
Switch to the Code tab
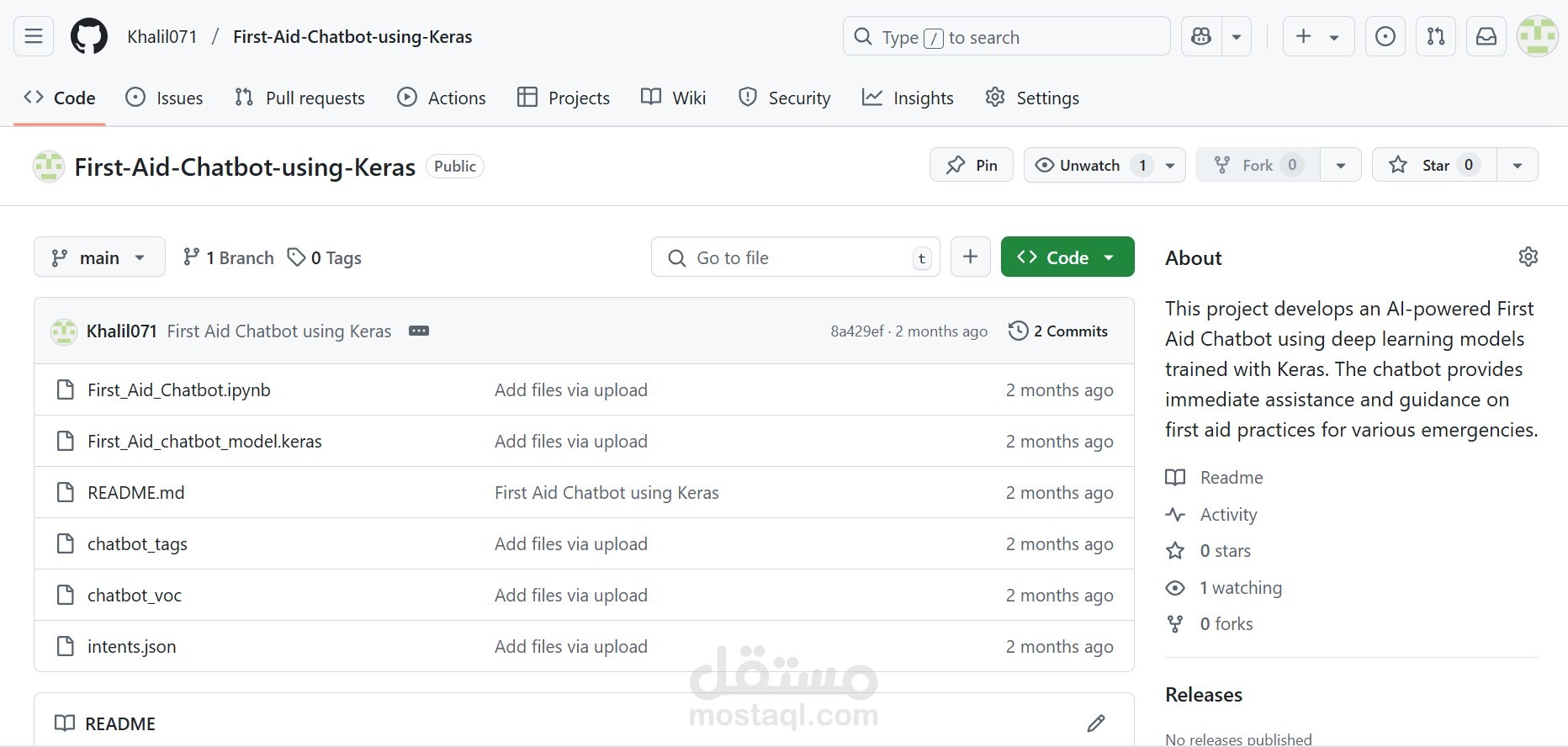click(x=60, y=98)
